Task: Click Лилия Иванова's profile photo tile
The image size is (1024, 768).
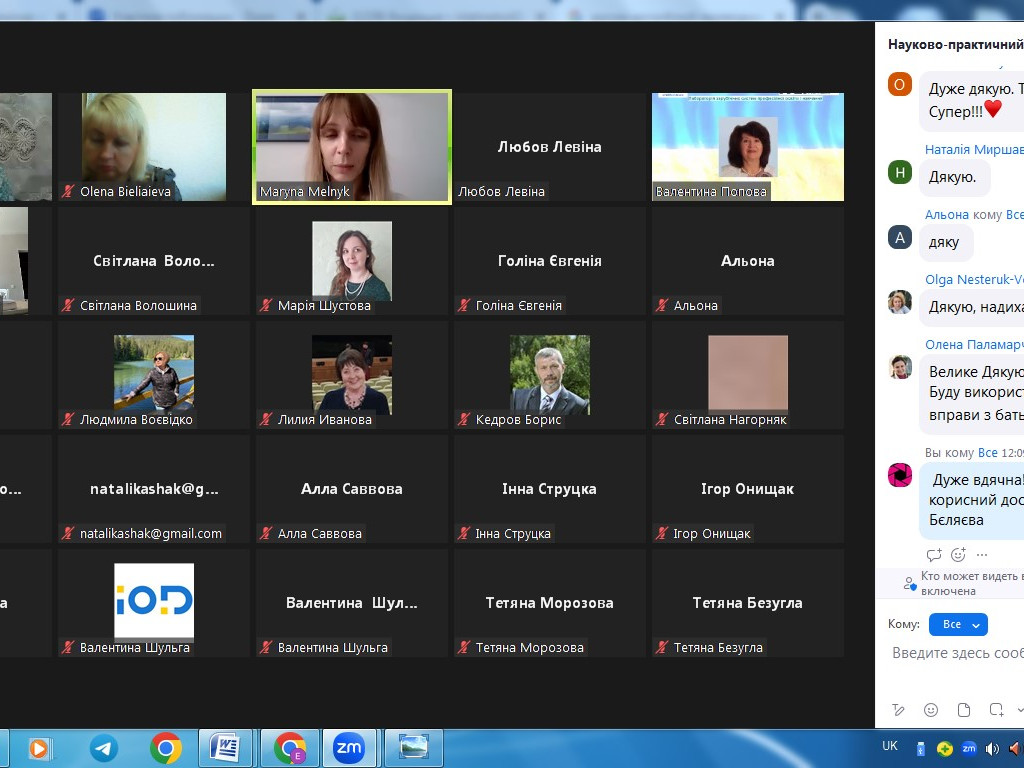Action: point(351,374)
